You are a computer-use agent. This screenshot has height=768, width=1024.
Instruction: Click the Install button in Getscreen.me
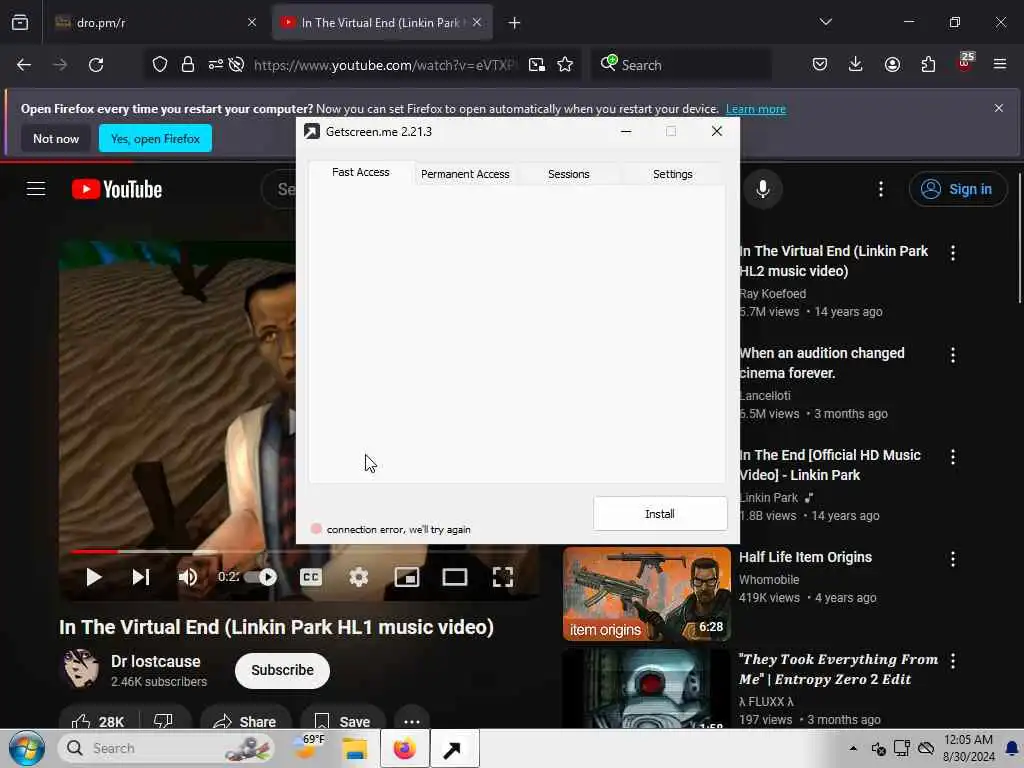[660, 514]
